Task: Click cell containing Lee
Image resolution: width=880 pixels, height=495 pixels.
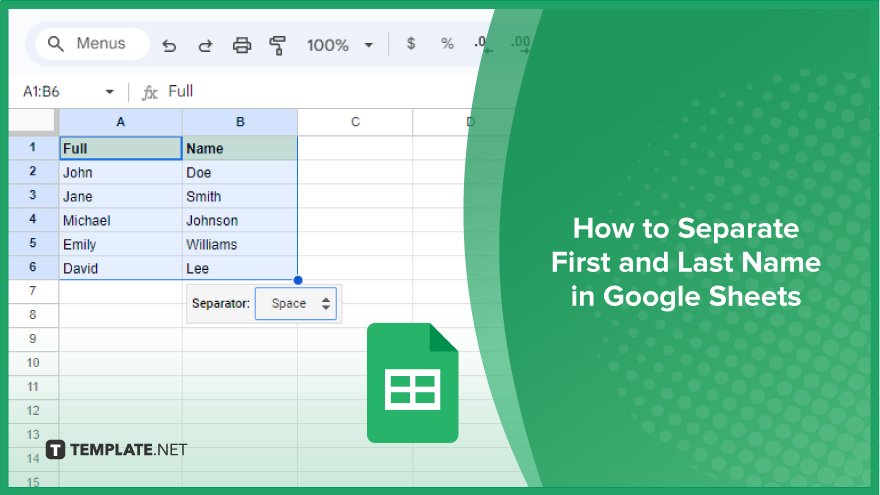Action: coord(240,268)
